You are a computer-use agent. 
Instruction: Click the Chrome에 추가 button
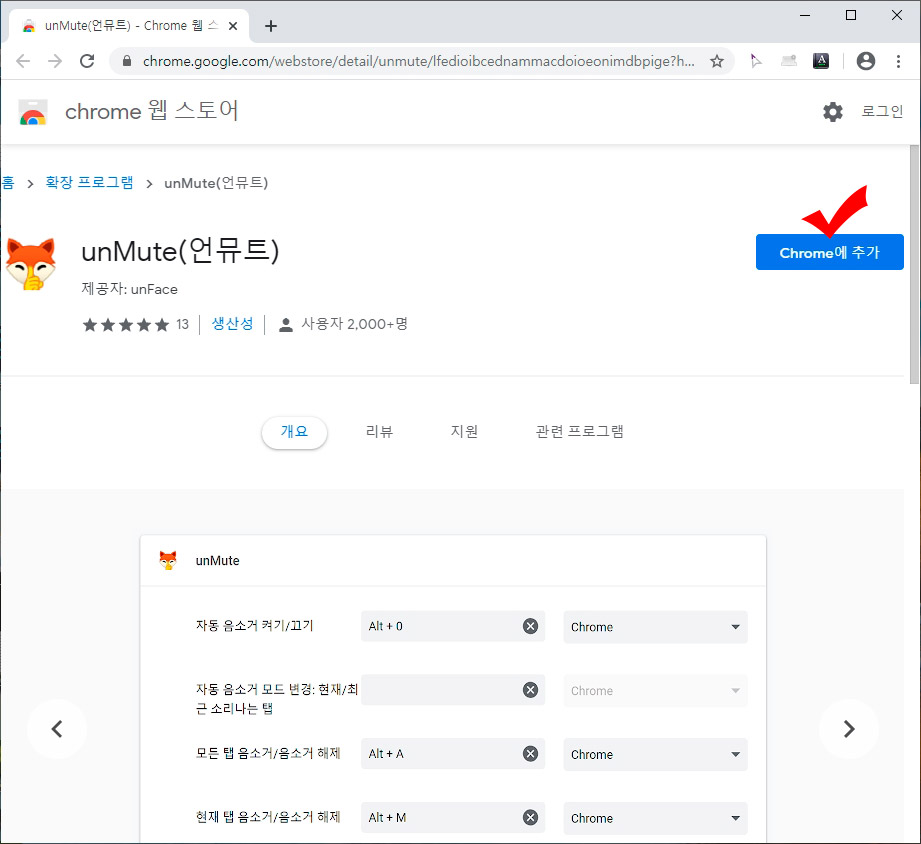(x=829, y=252)
